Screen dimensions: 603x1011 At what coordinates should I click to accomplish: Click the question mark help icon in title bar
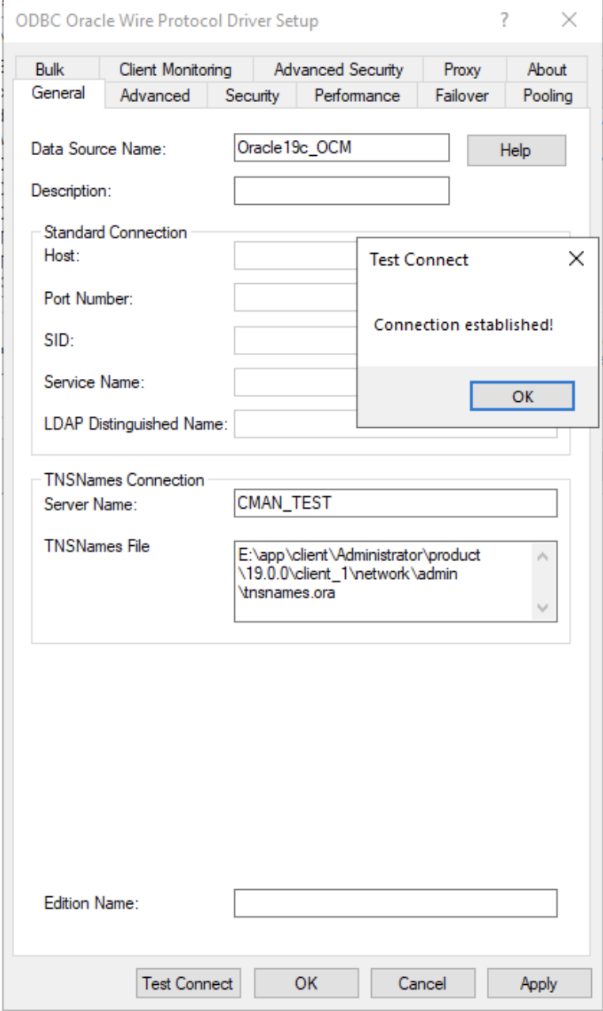[504, 20]
